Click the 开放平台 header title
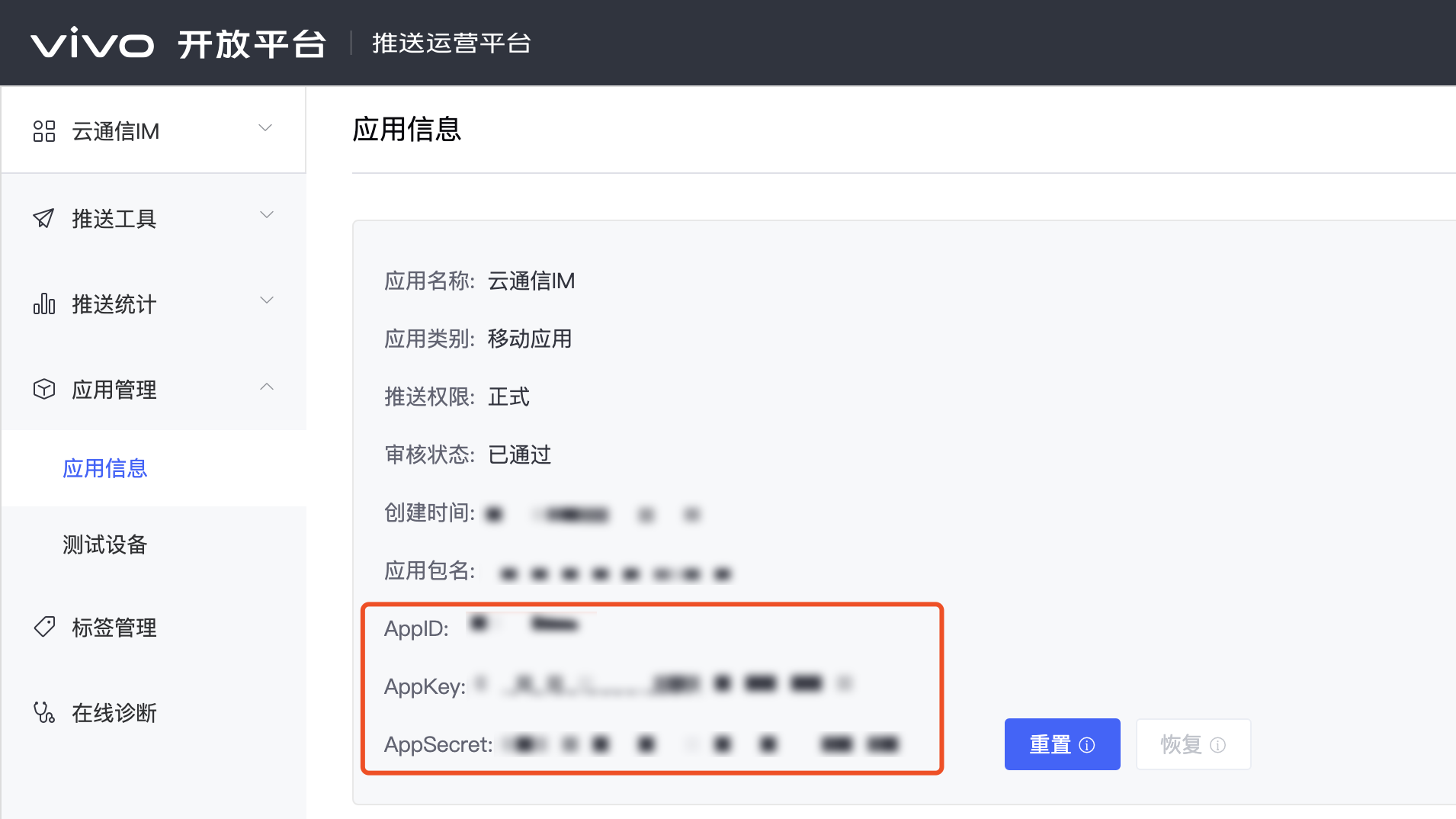1456x819 pixels. coord(252,43)
